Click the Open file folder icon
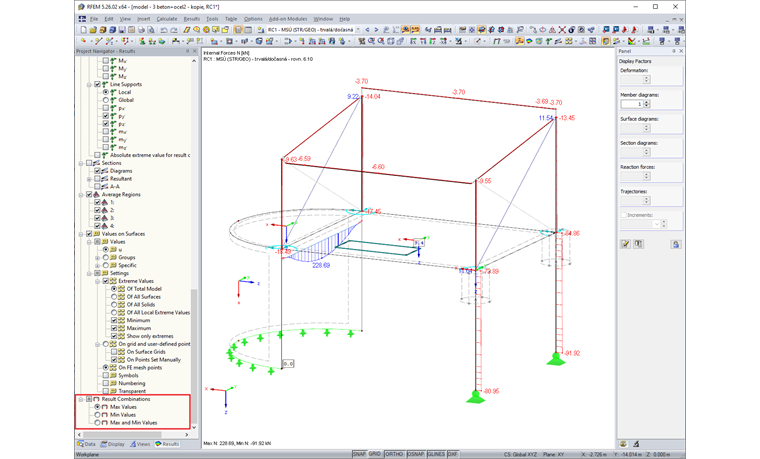760x459 pixels. point(93,30)
